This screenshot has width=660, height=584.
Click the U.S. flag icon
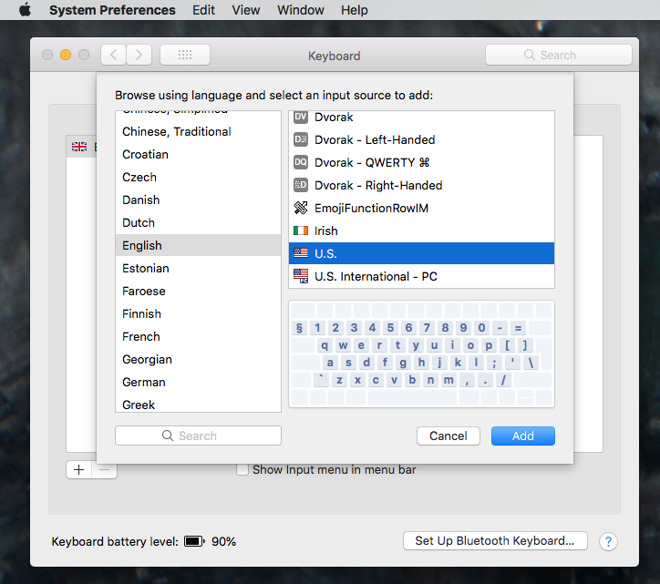(301, 253)
